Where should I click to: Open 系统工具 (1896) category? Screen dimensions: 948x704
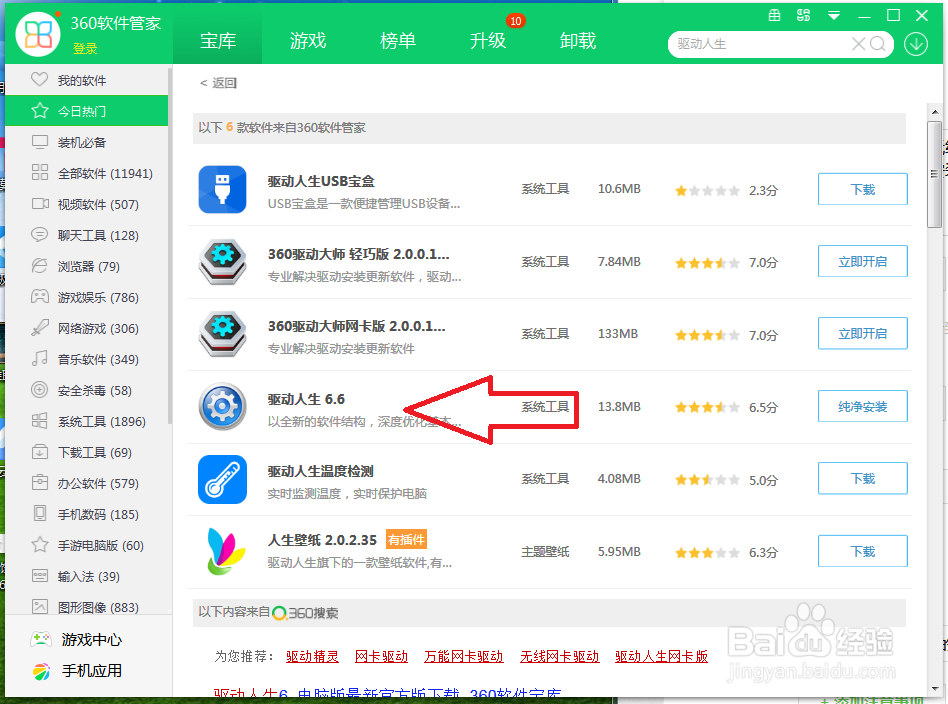[x=86, y=421]
